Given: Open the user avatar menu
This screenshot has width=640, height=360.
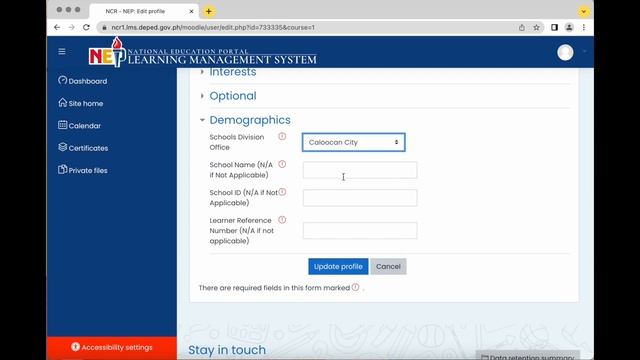Looking at the screenshot, I should [565, 52].
